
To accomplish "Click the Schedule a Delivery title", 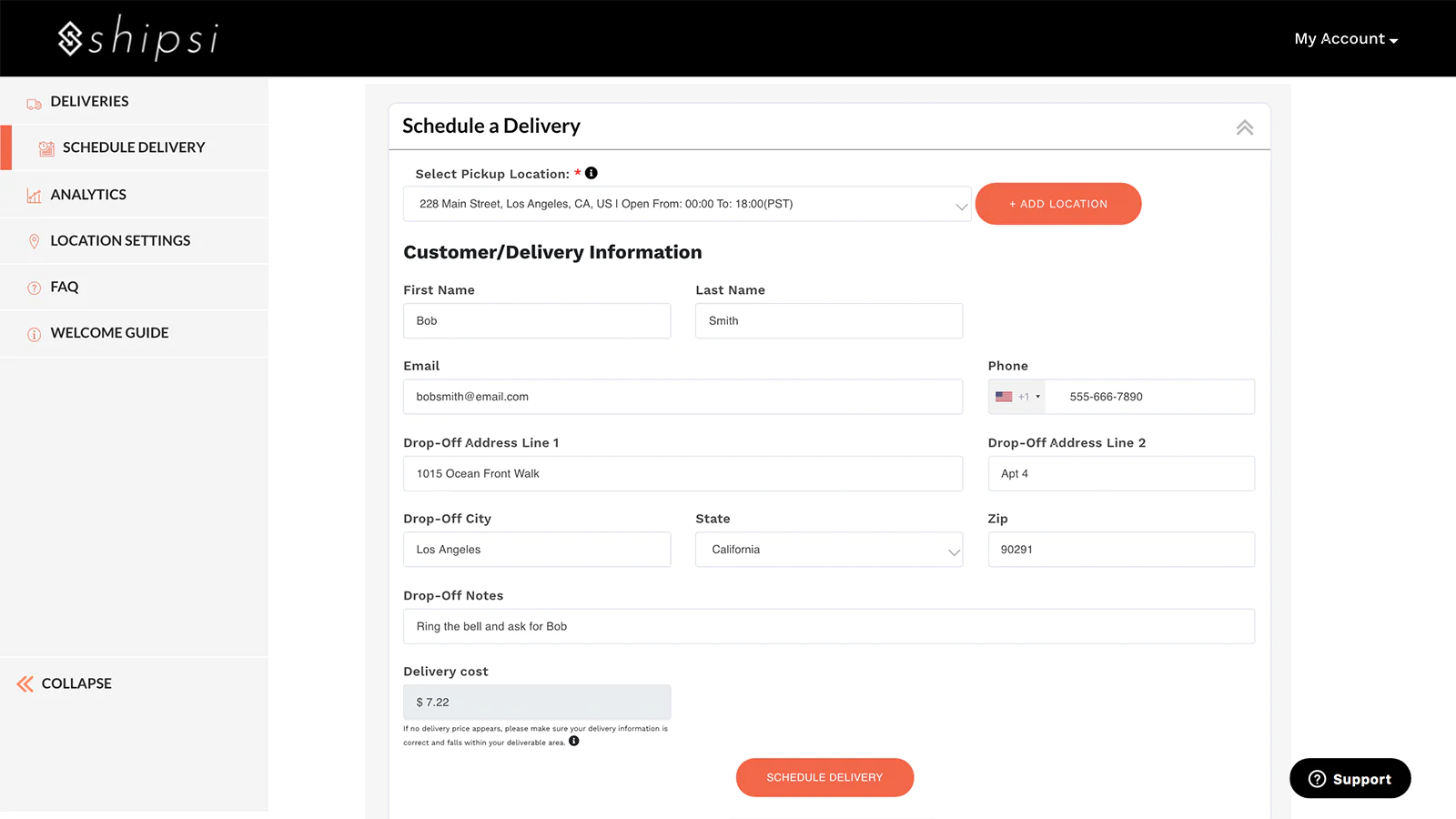I will pos(491,126).
